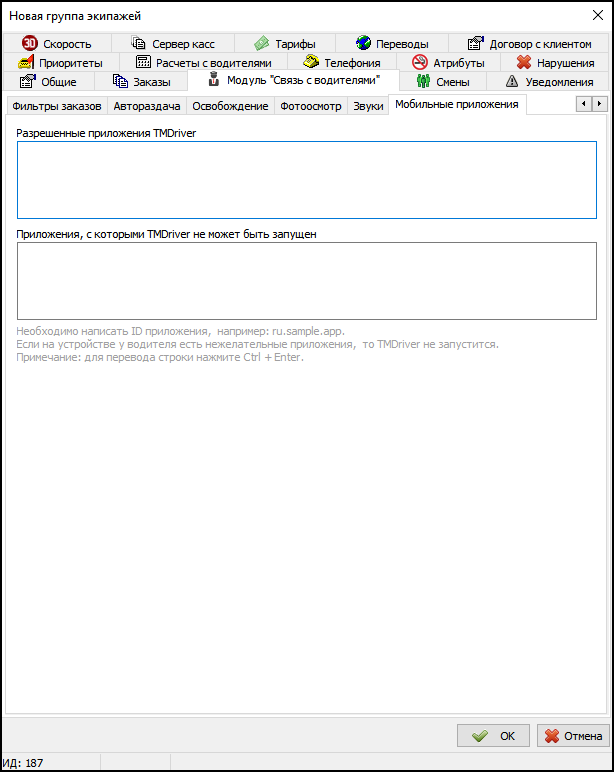Click the Договор с клиентом icon
This screenshot has width=614, height=772.
tap(476, 43)
